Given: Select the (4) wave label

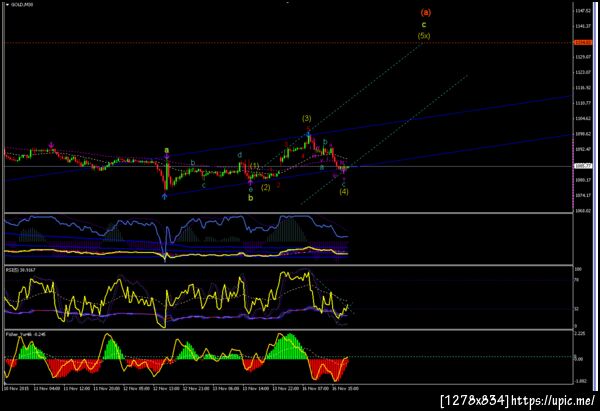Looking at the screenshot, I should (344, 191).
